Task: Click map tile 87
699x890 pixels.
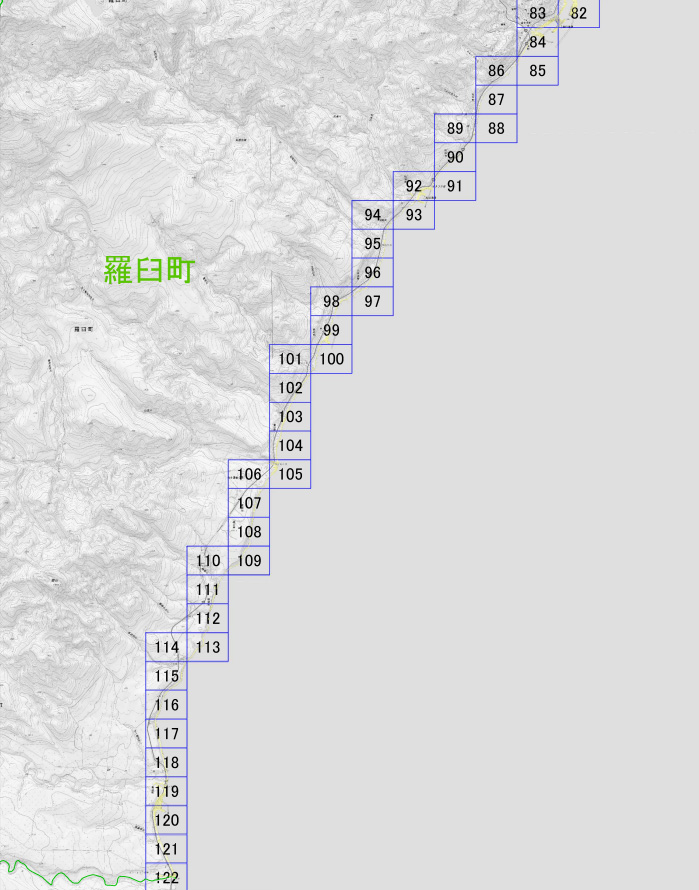Action: 496,100
